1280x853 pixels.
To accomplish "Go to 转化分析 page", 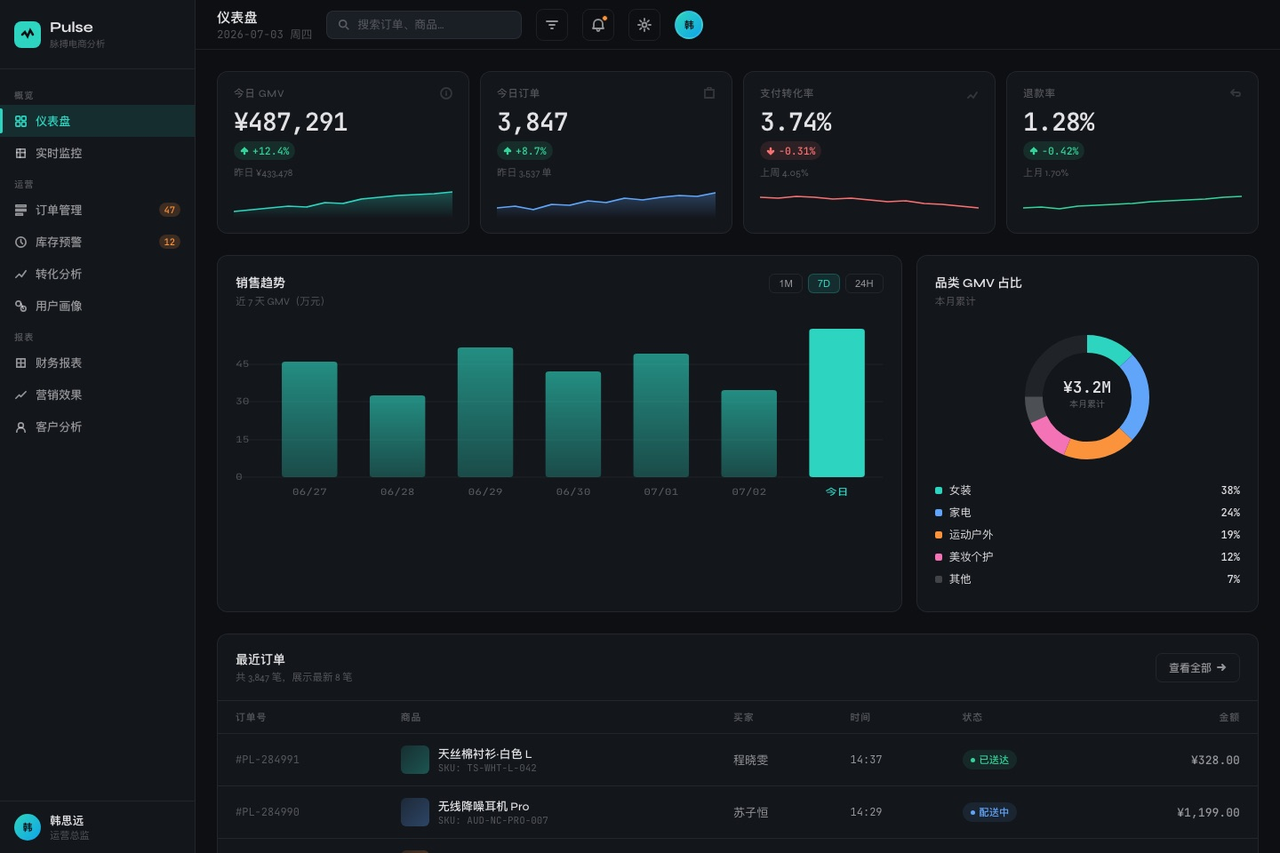I will point(97,274).
